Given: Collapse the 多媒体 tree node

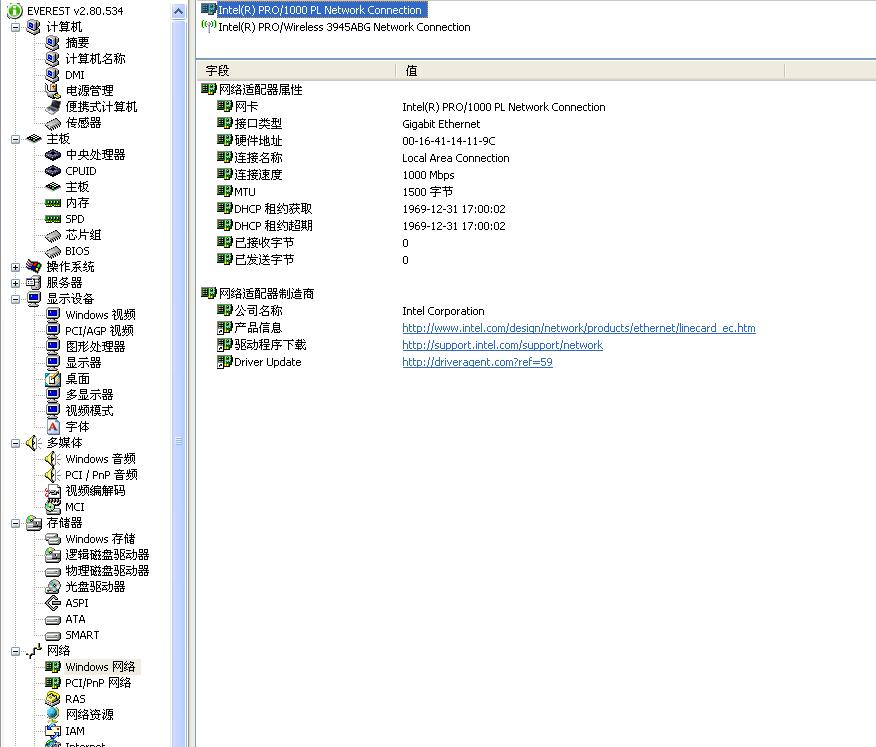Looking at the screenshot, I should tap(16, 443).
